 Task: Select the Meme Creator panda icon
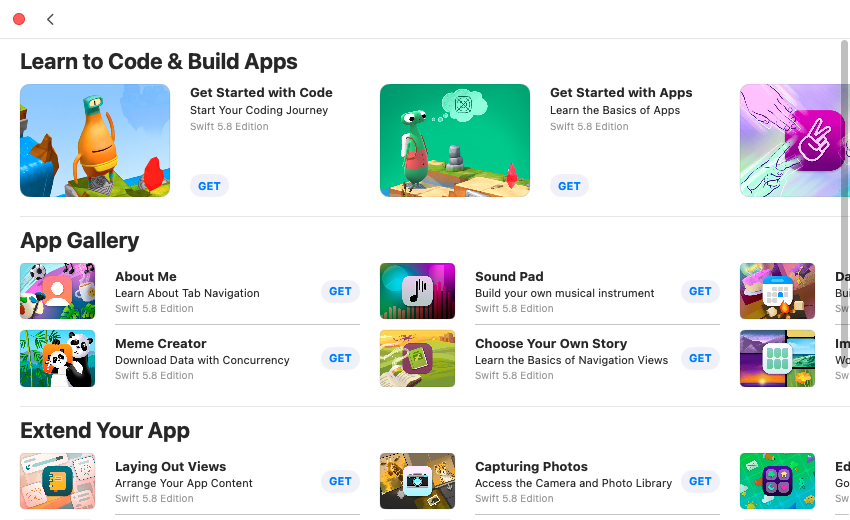click(x=57, y=358)
